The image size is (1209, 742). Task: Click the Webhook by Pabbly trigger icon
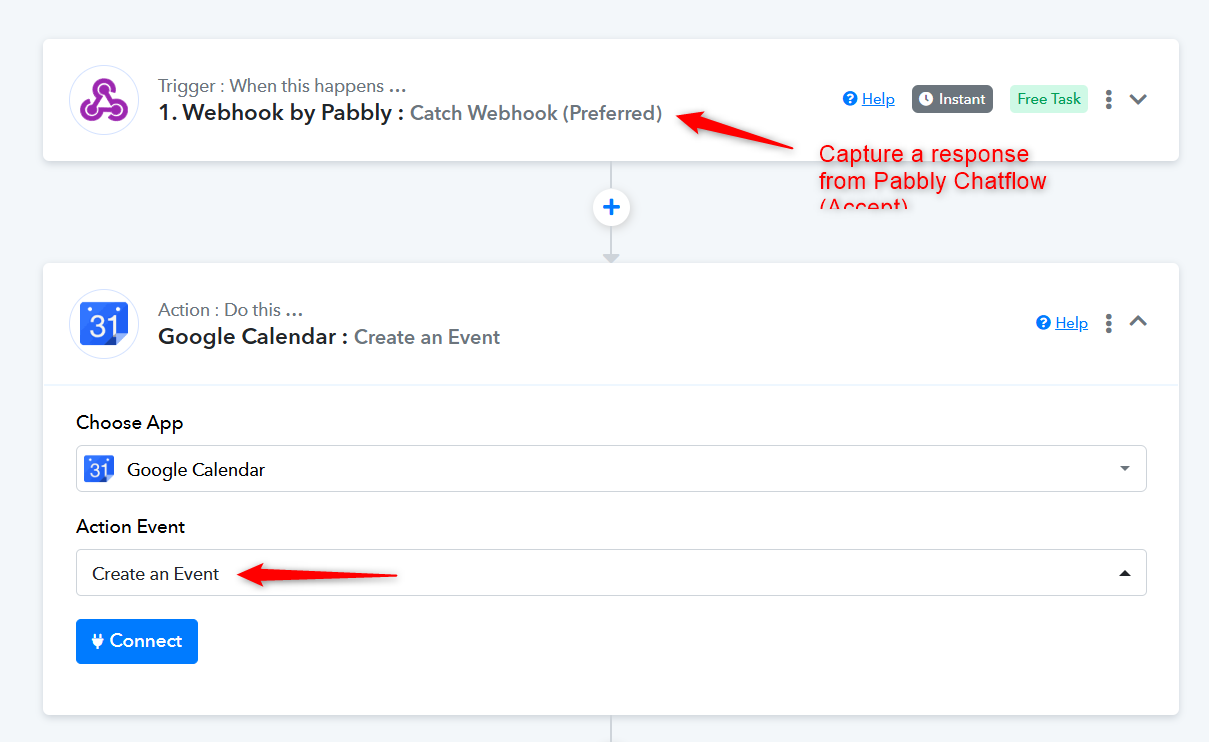coord(104,100)
